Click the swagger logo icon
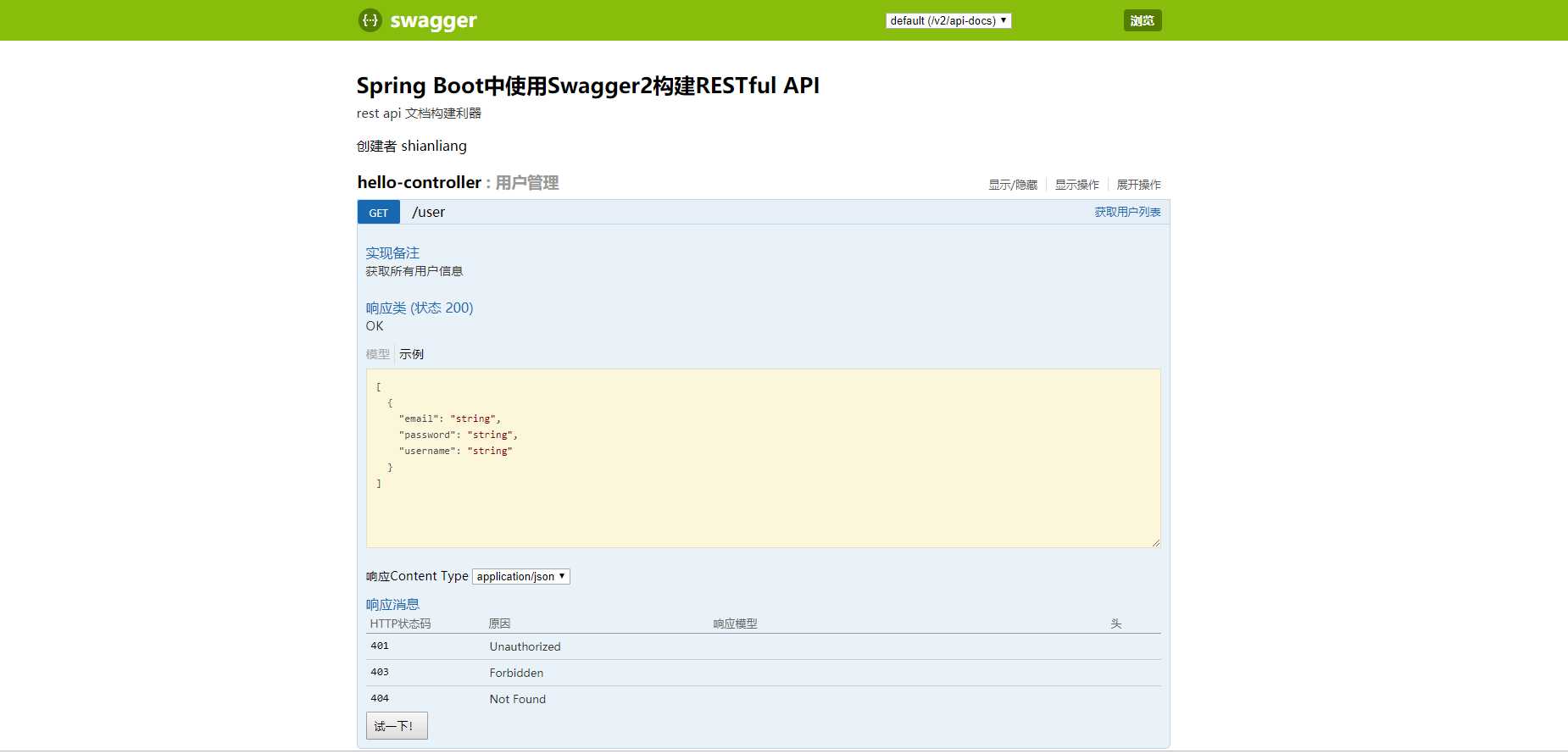 (370, 20)
